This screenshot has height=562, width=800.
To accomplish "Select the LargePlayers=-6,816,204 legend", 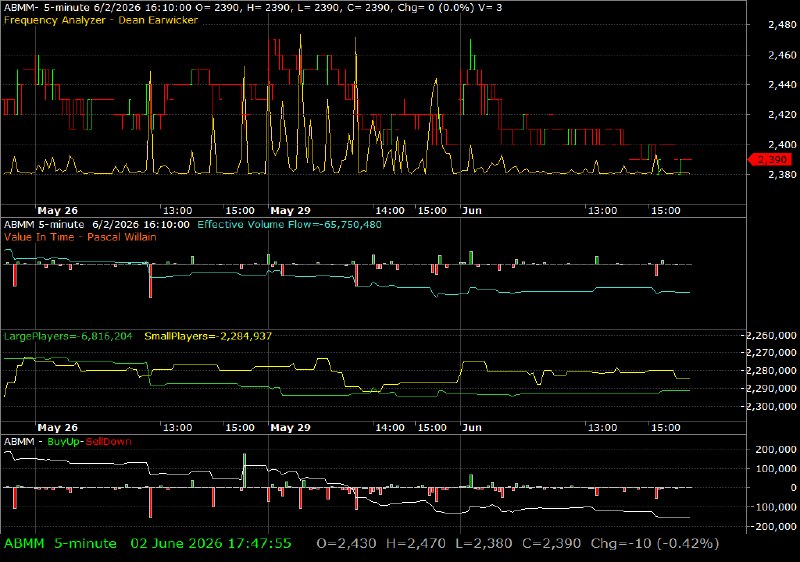I will click(68, 336).
